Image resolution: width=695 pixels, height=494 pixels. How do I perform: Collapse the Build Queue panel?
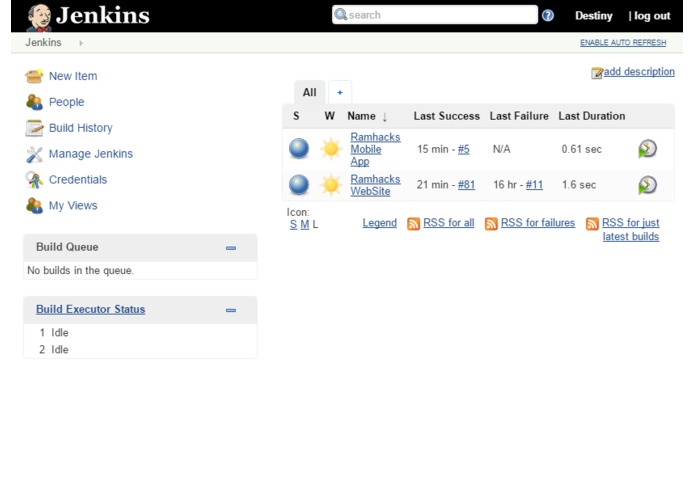click(x=231, y=248)
